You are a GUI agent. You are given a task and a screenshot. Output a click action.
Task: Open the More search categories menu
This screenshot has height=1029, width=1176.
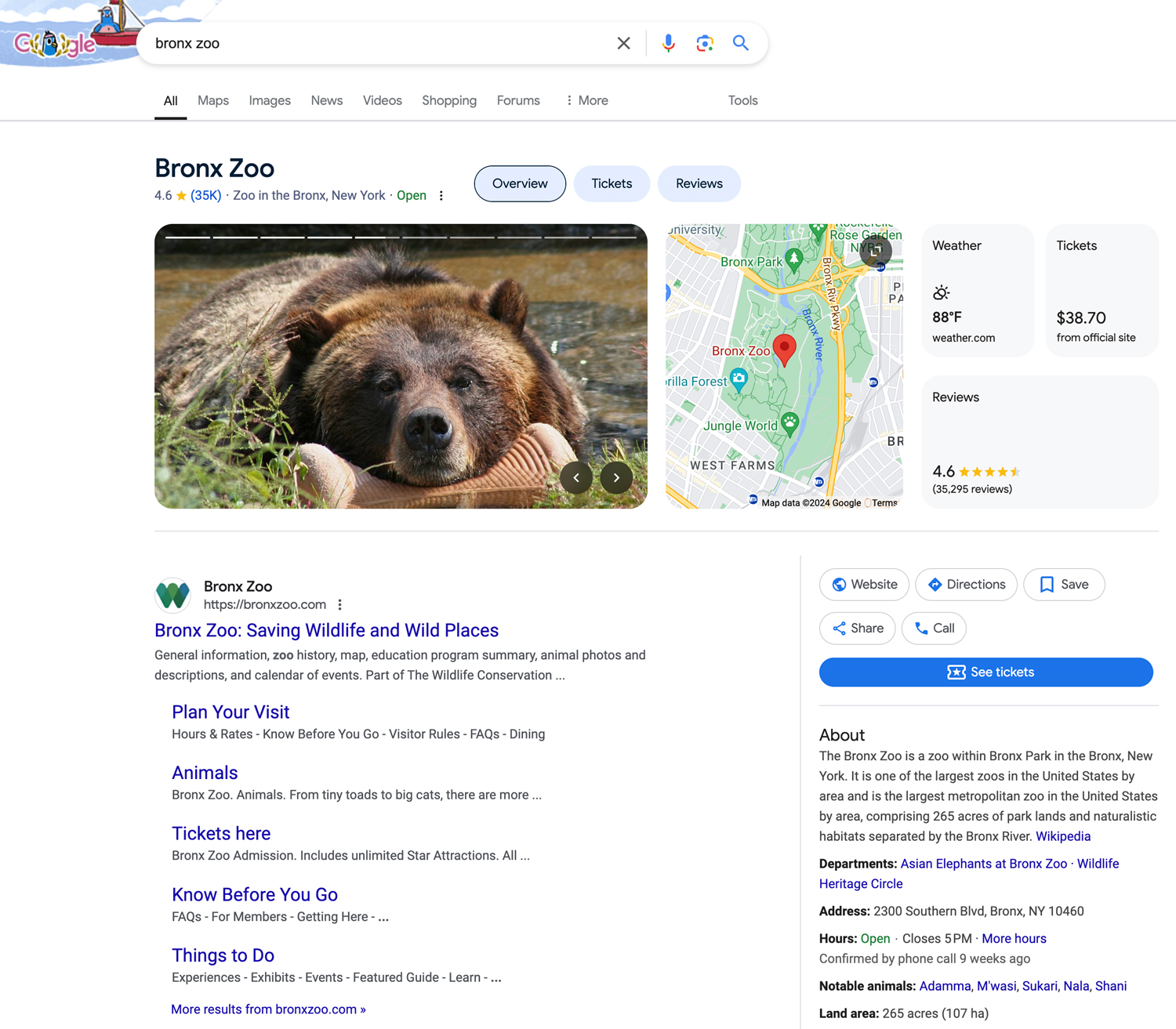tap(586, 100)
